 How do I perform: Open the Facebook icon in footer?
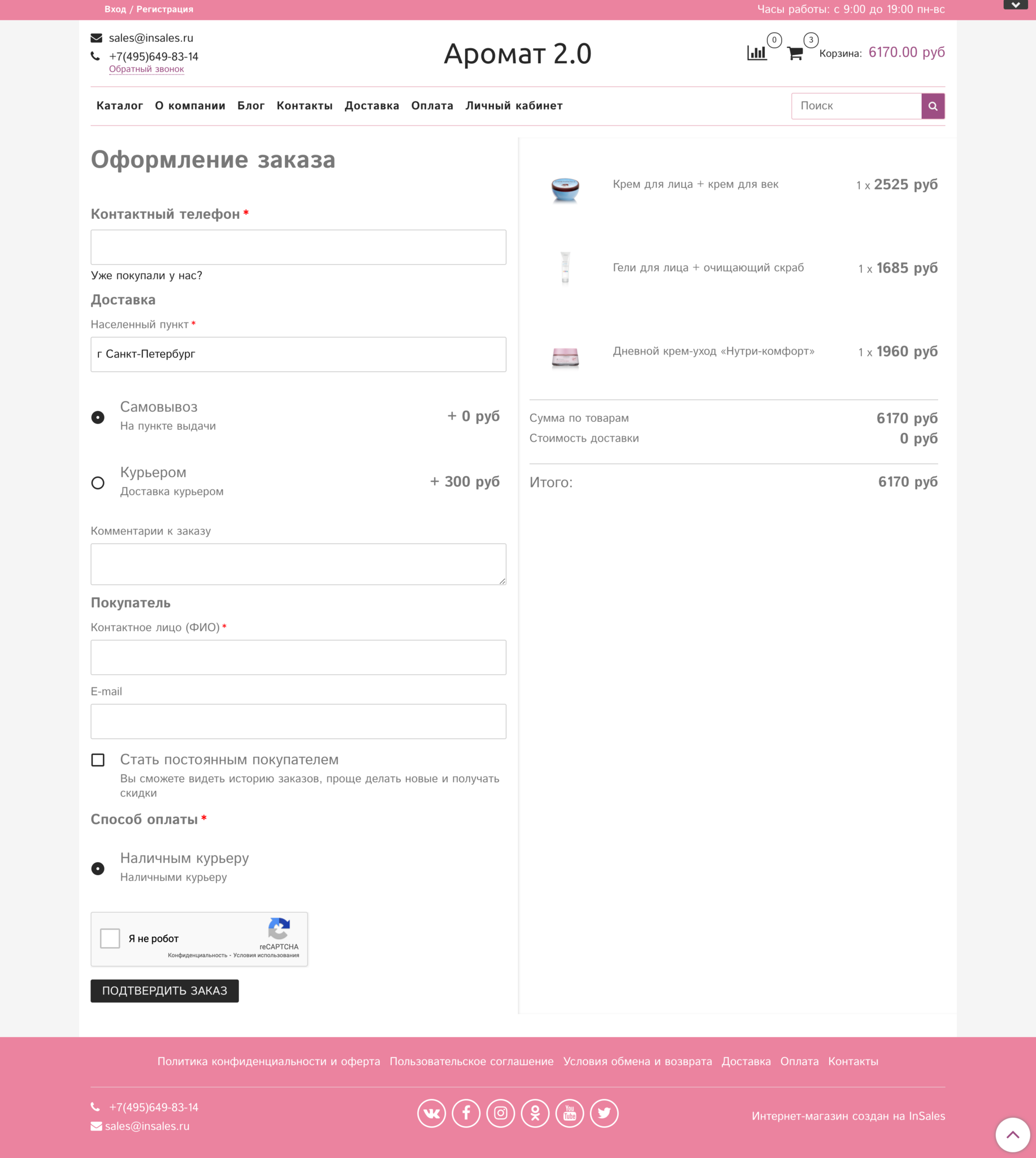(x=466, y=1112)
